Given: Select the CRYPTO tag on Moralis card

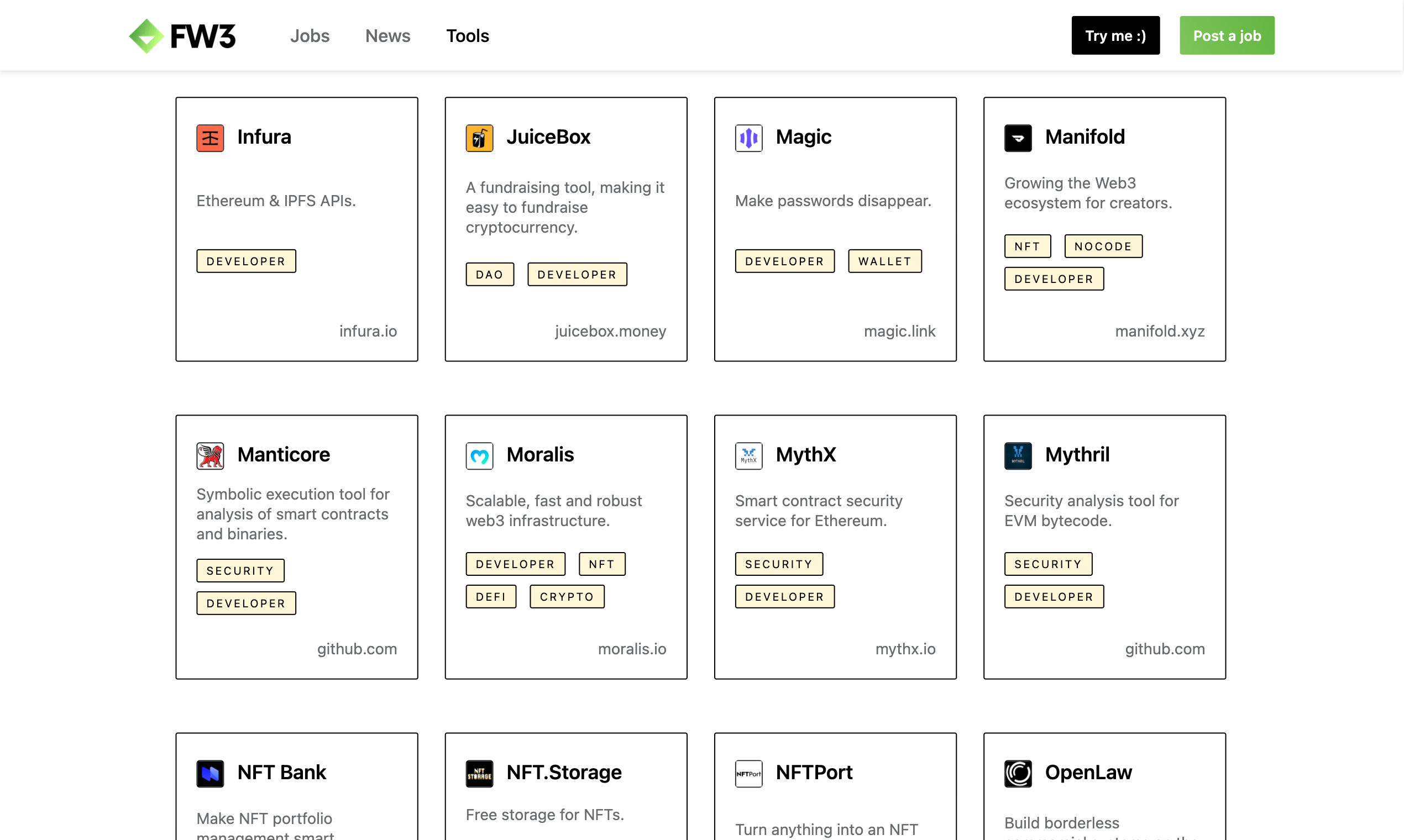Looking at the screenshot, I should click(567, 597).
